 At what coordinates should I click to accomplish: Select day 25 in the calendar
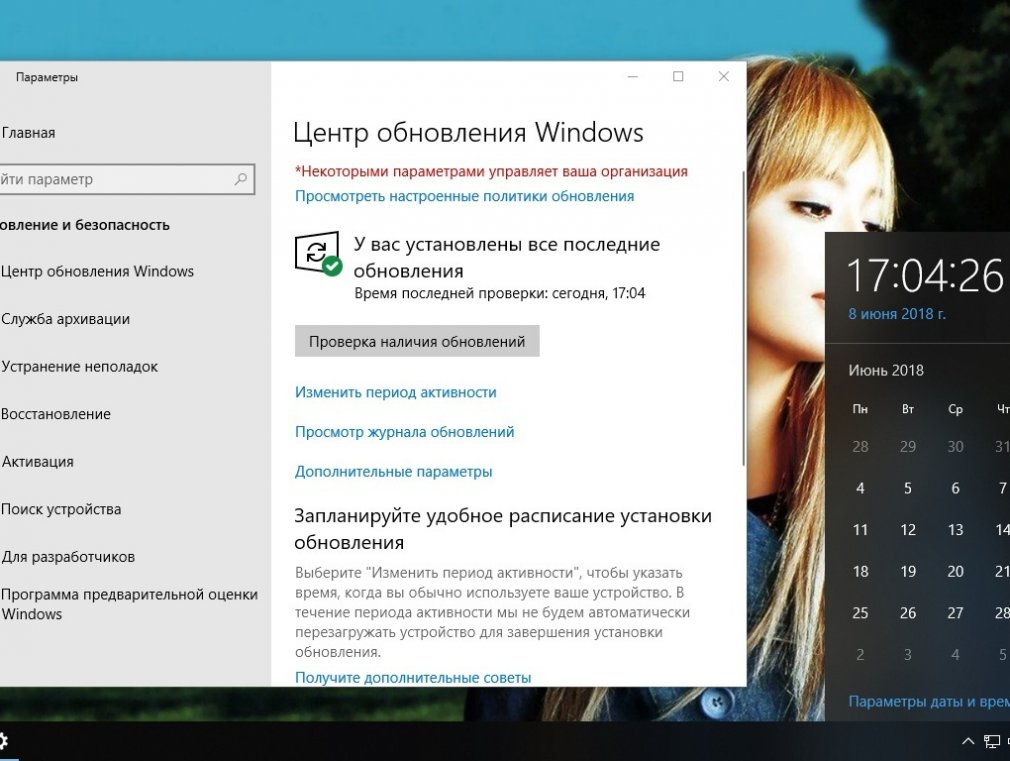pyautogui.click(x=860, y=613)
